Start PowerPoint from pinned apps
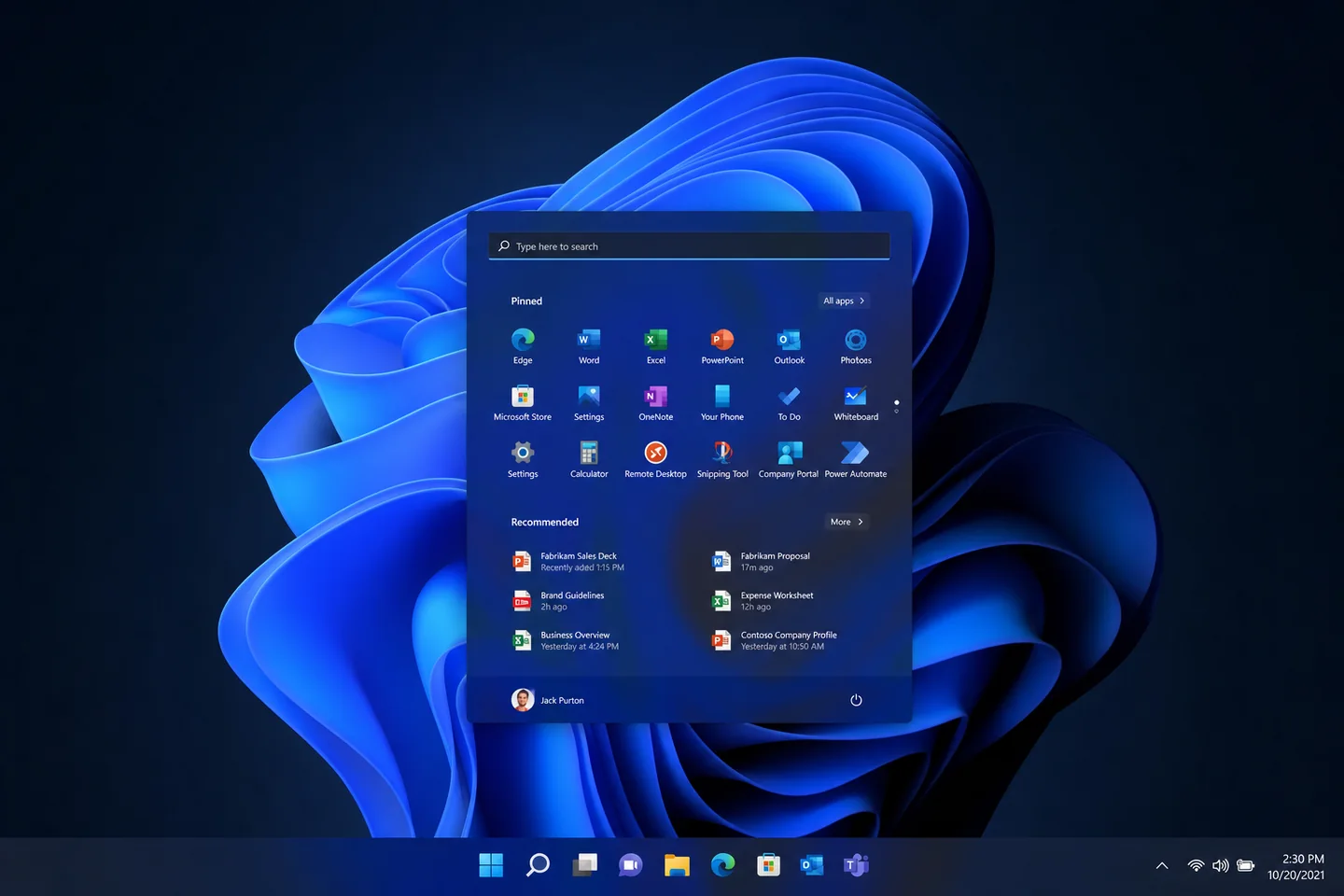The height and width of the screenshot is (896, 1344). click(x=722, y=346)
